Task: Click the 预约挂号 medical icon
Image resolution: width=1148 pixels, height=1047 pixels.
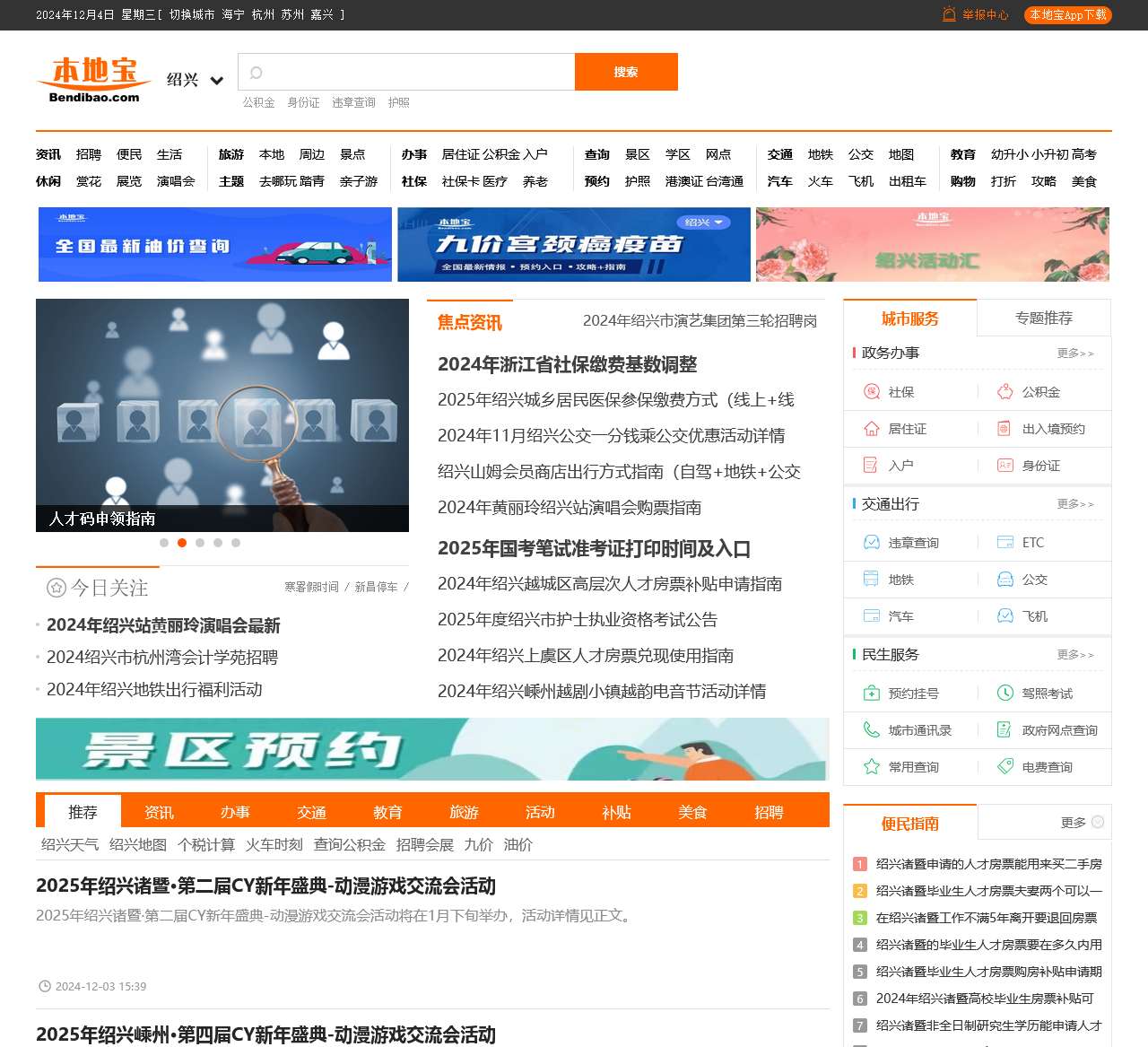Action: tap(871, 694)
